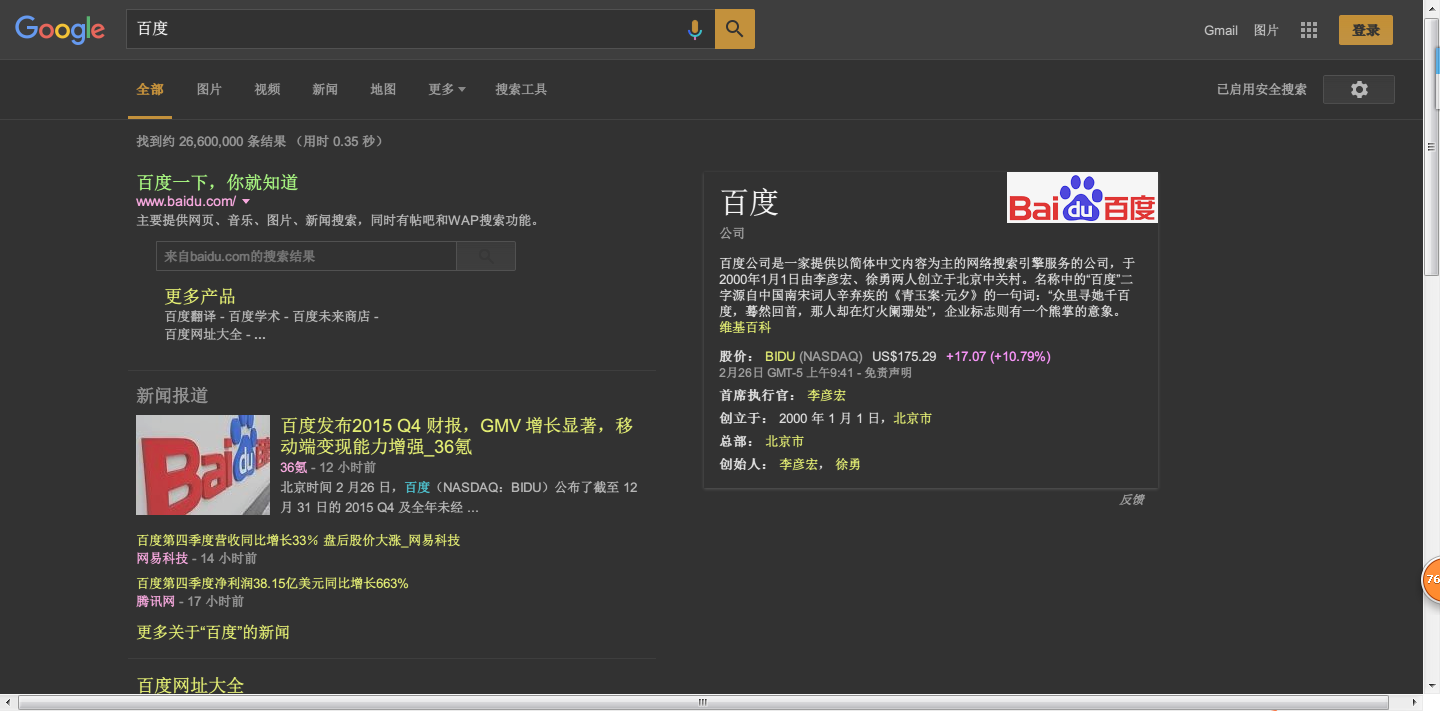The height and width of the screenshot is (711, 1440).
Task: Open the 维基百科 link in panel
Action: [x=745, y=327]
